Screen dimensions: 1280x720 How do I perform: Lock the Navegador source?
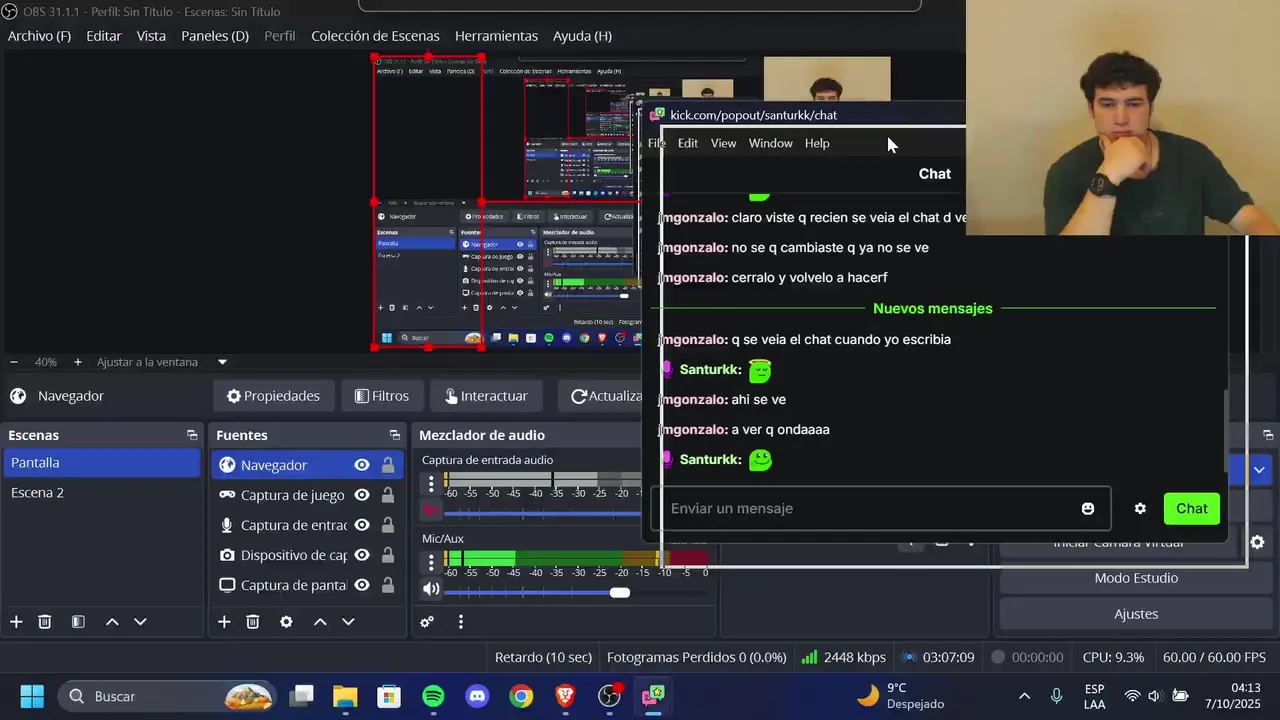pyautogui.click(x=388, y=465)
